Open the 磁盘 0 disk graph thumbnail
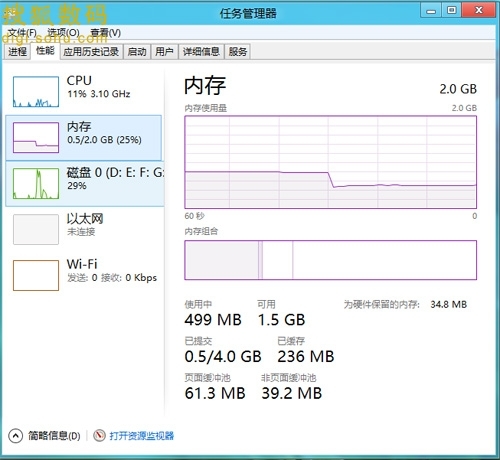The width and height of the screenshot is (500, 460). (36, 183)
